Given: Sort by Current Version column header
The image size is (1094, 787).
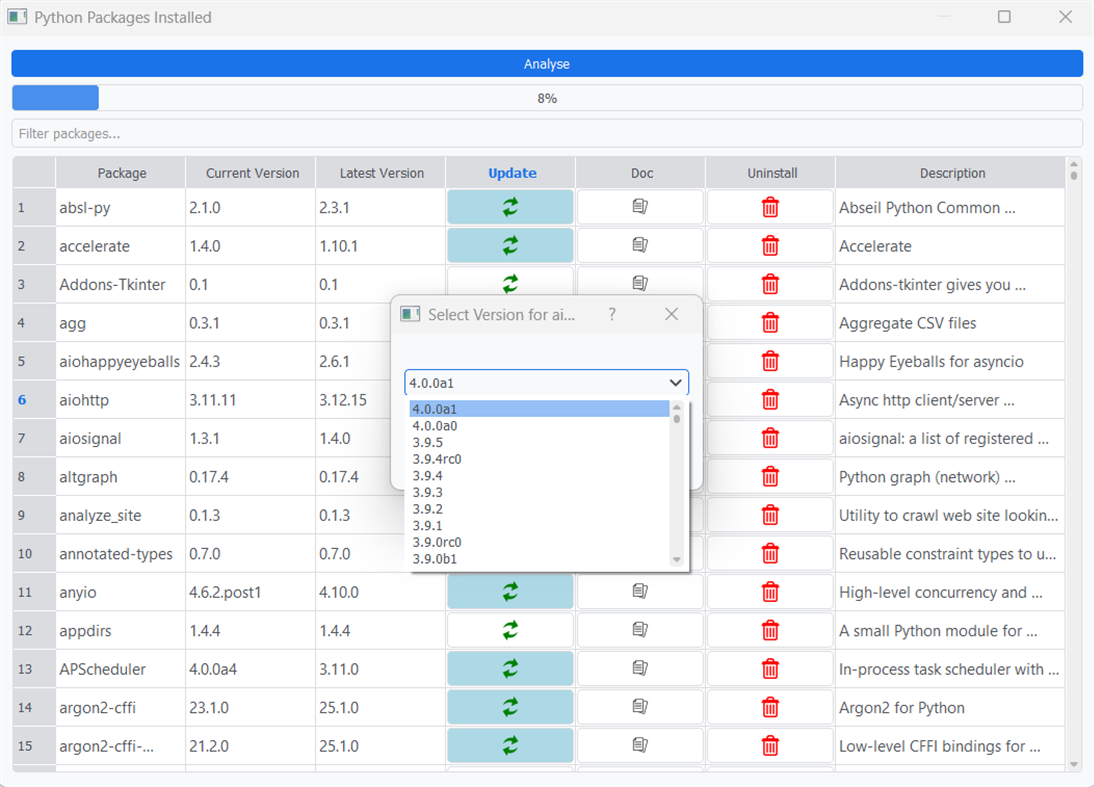Looking at the screenshot, I should (x=252, y=173).
